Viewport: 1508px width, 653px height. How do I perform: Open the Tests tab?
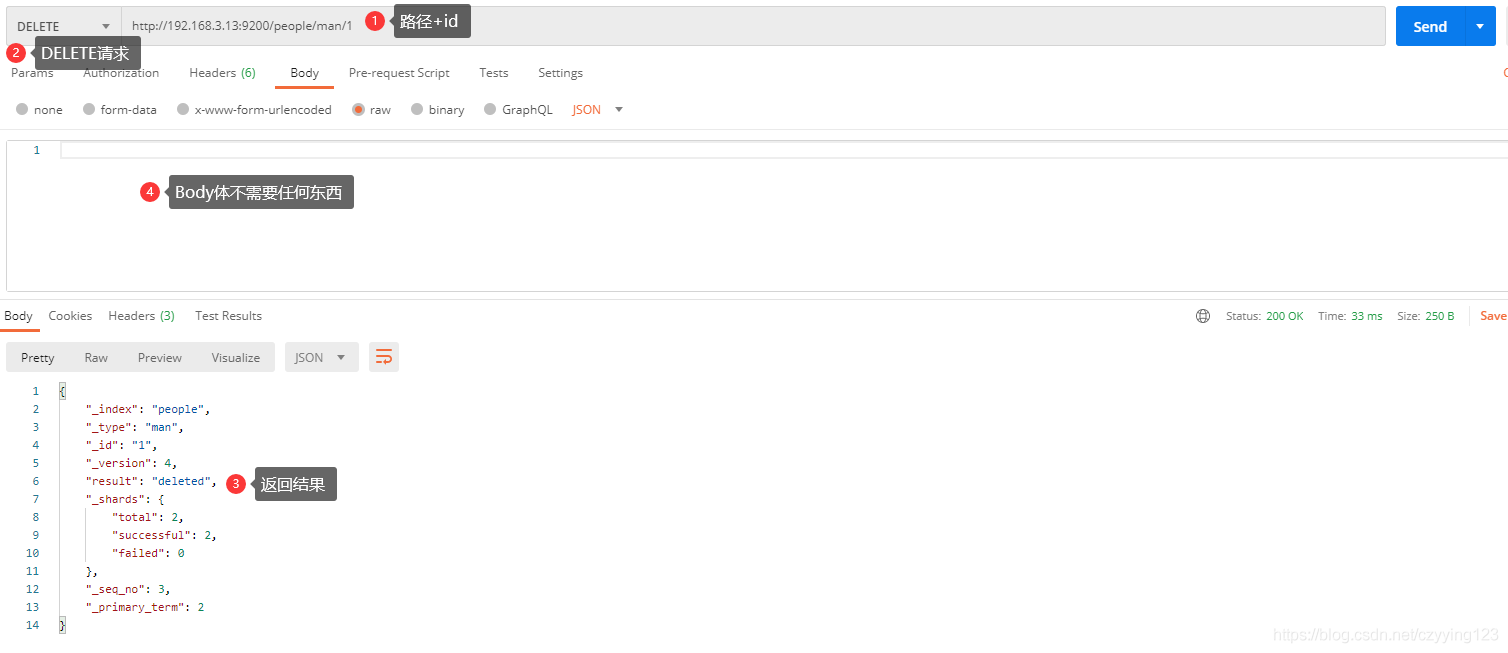[494, 73]
